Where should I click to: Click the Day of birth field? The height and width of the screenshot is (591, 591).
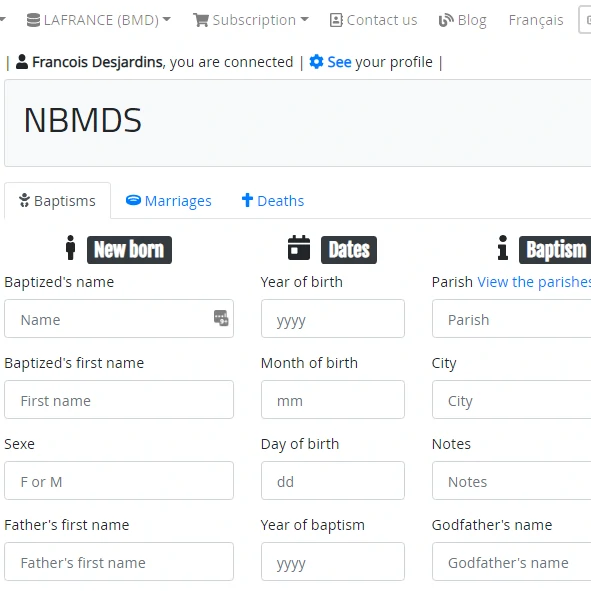pyautogui.click(x=333, y=481)
